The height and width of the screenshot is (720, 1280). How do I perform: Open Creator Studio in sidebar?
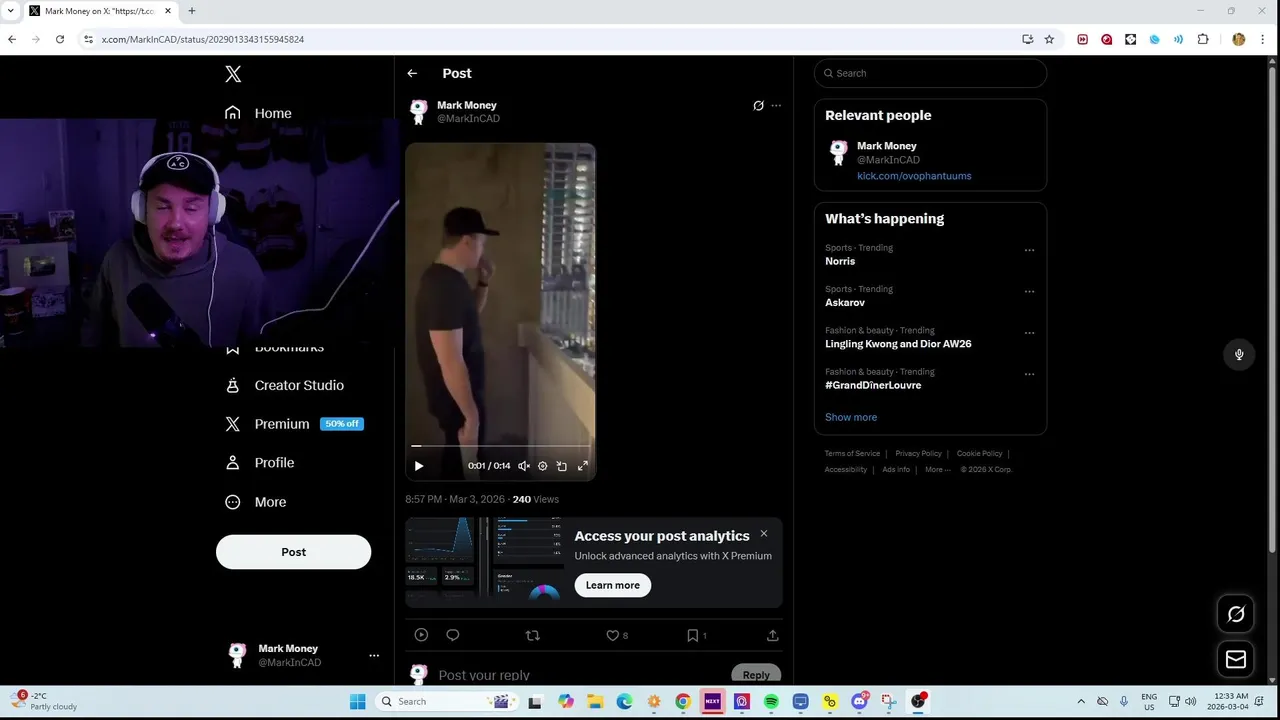(285, 385)
